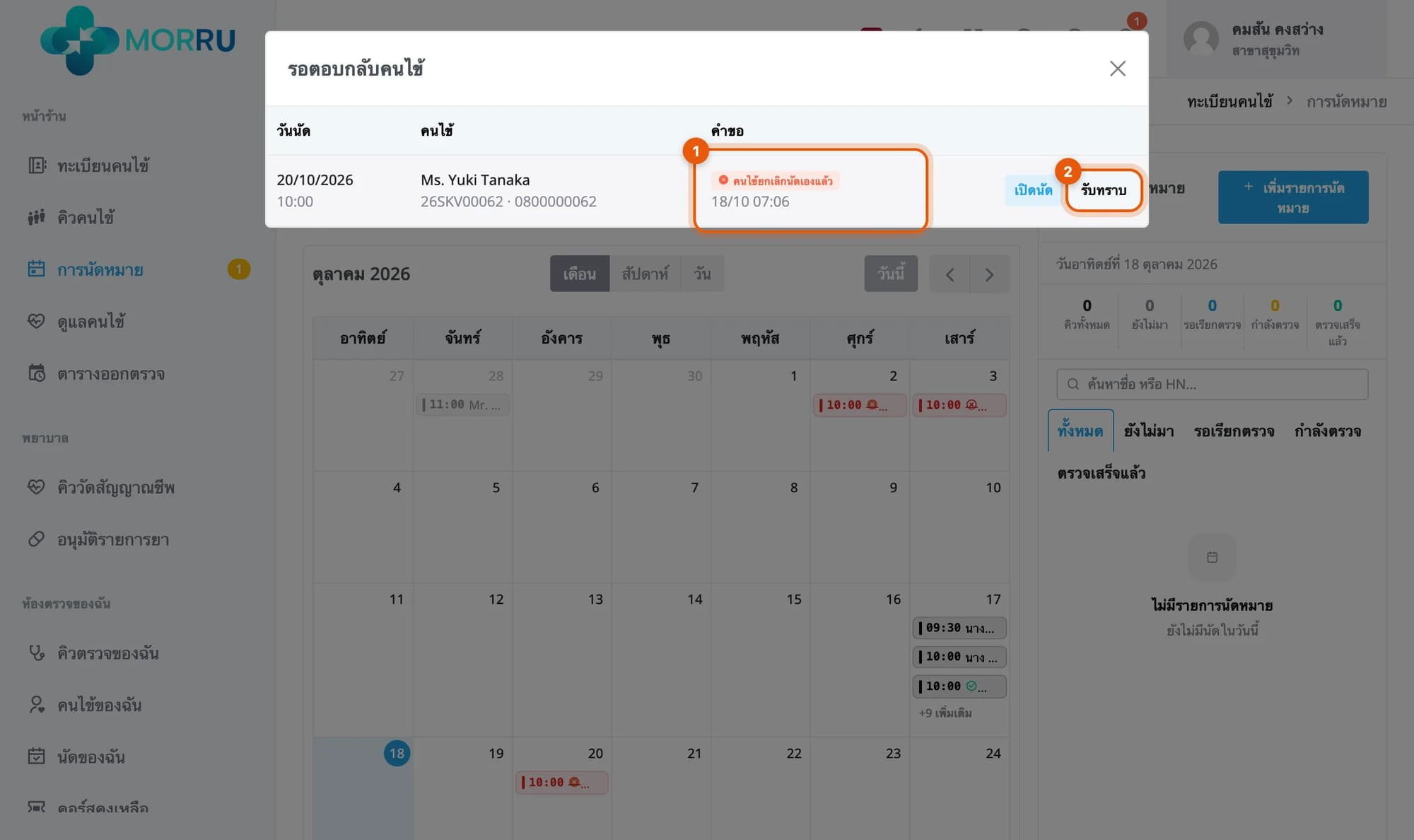Open the นัดของฉัน calendar-check icon

tap(37, 757)
